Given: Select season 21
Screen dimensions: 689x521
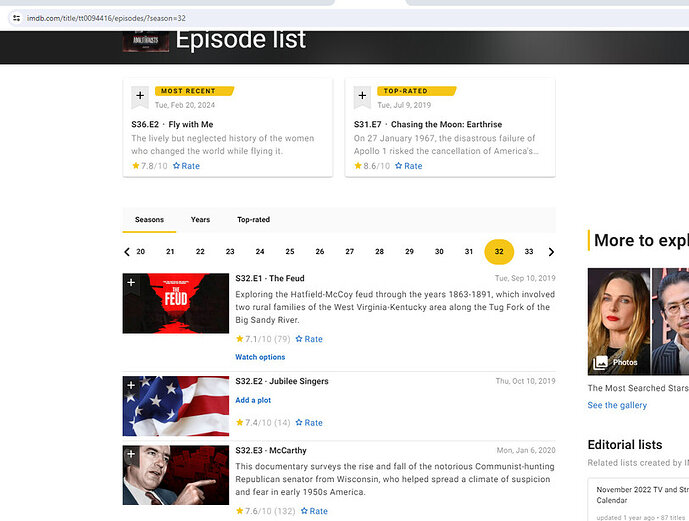Looking at the screenshot, I should 170,252.
